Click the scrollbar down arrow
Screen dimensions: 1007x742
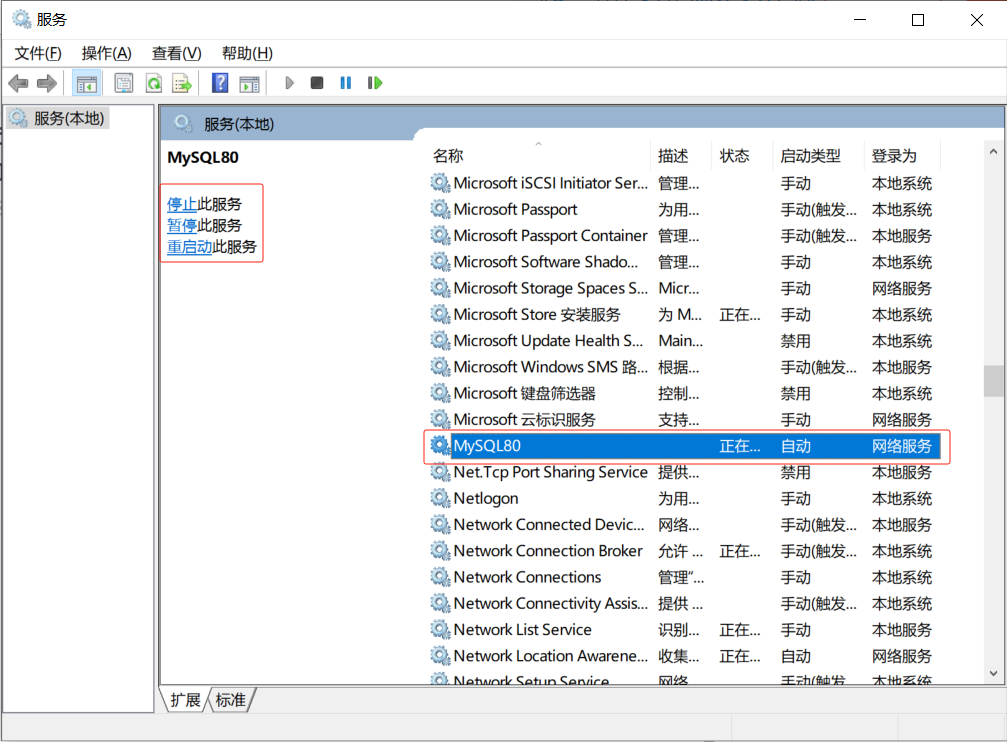[994, 673]
